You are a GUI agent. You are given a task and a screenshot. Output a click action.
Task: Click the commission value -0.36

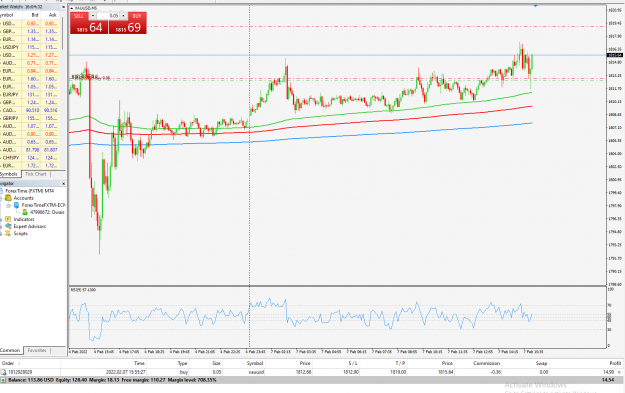click(495, 372)
